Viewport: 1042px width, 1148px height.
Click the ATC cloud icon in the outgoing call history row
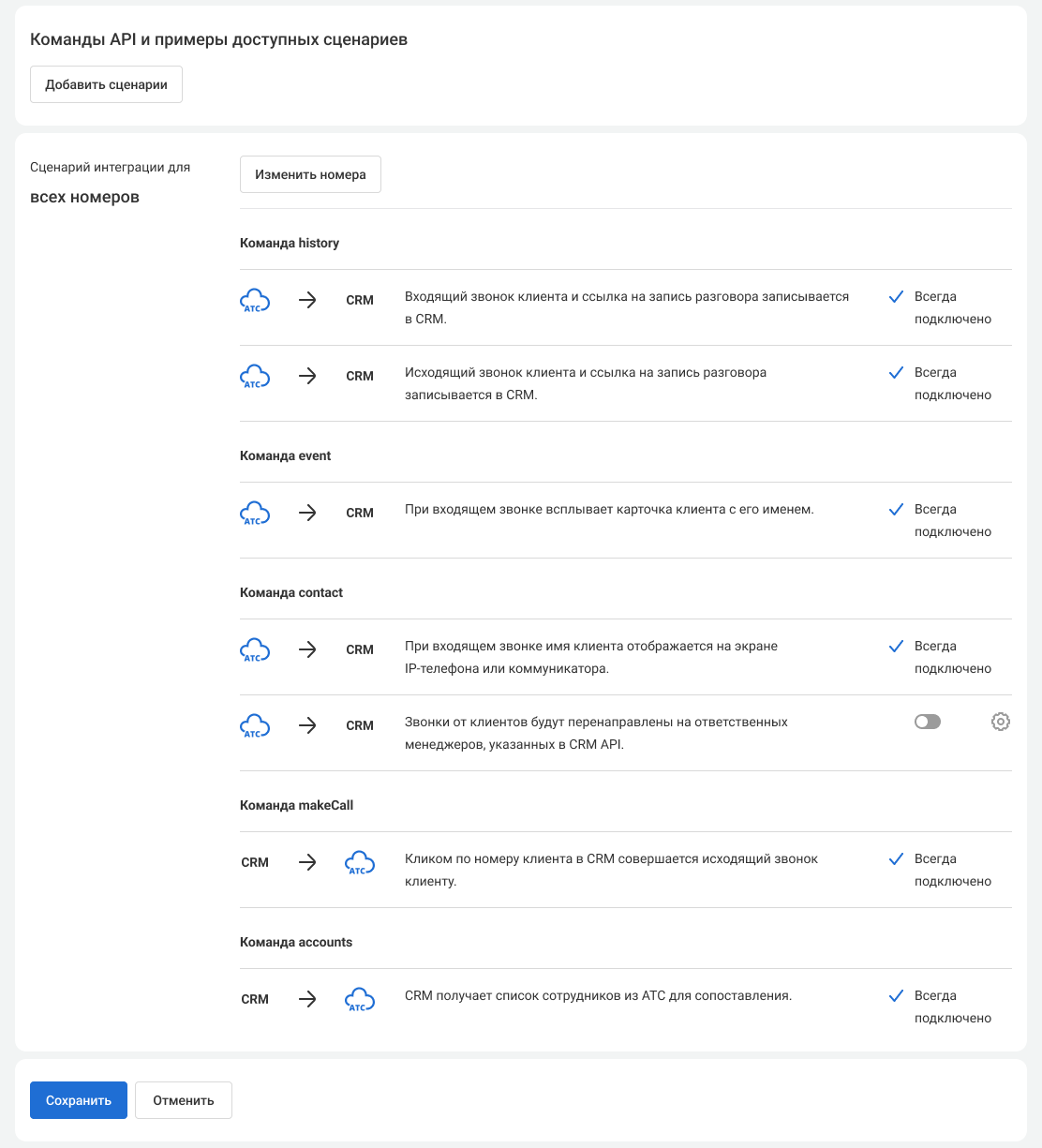(x=255, y=377)
